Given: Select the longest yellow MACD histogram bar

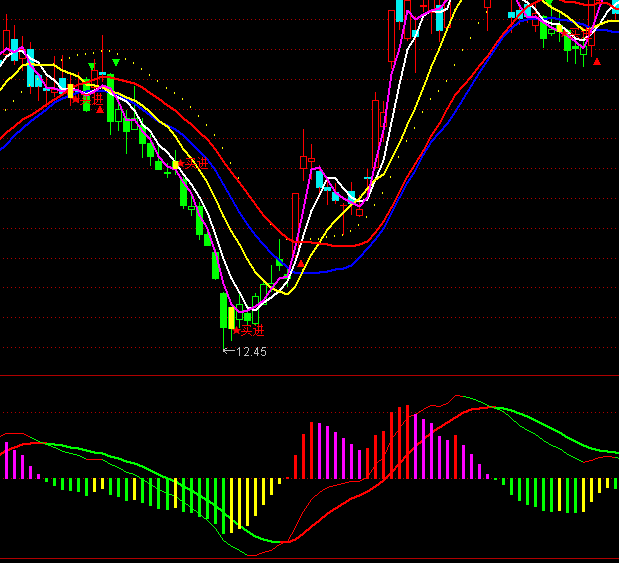Looking at the screenshot, I should [236, 504].
